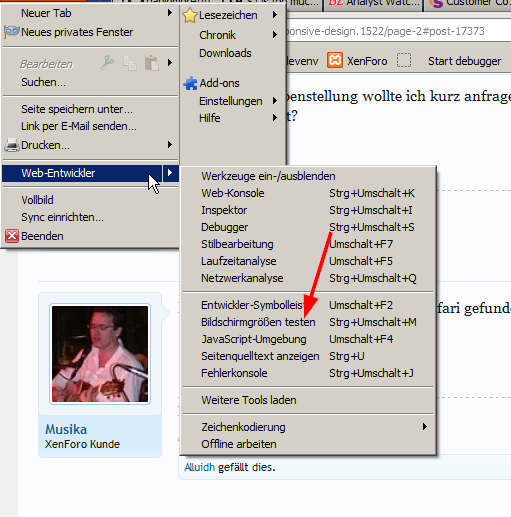The height and width of the screenshot is (517, 511).
Task: Select Laufzeitanalyse entry
Action: point(308,261)
